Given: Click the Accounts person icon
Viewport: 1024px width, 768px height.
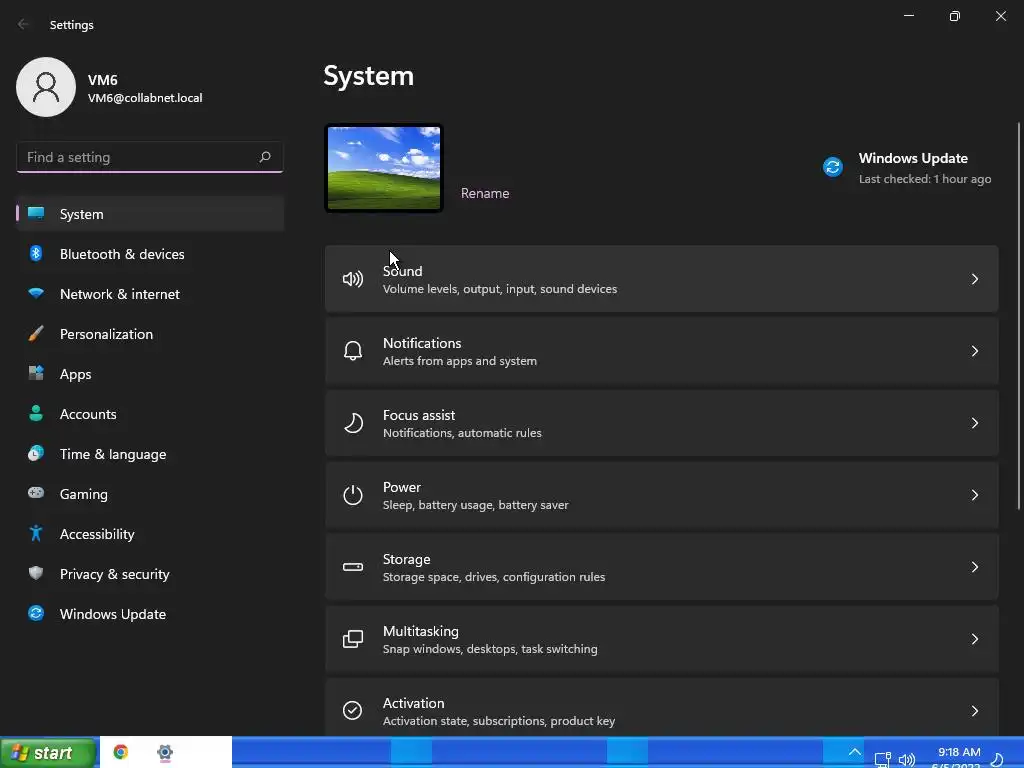Looking at the screenshot, I should (x=36, y=413).
